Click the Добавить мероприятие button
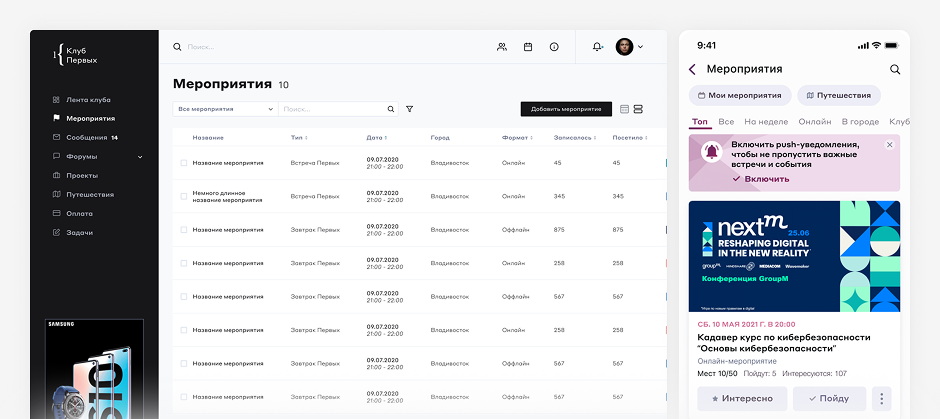The image size is (940, 419). (566, 109)
